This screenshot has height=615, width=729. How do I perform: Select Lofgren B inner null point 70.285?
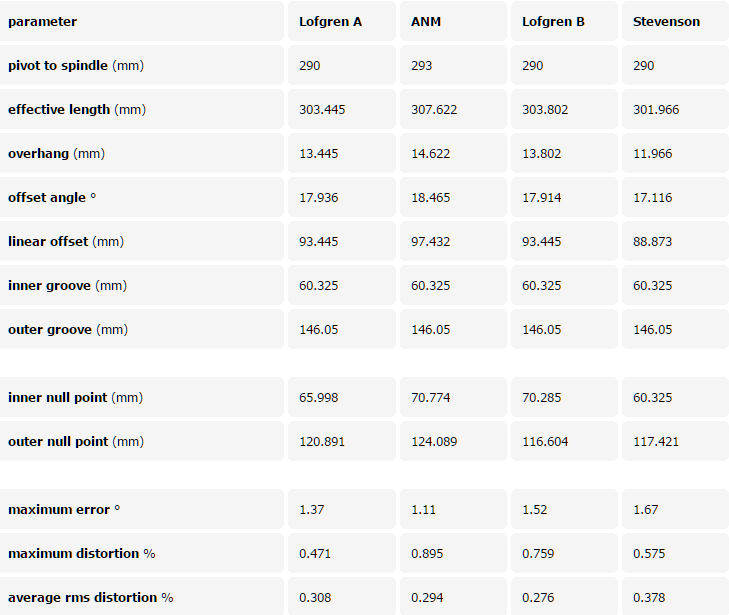click(x=541, y=398)
